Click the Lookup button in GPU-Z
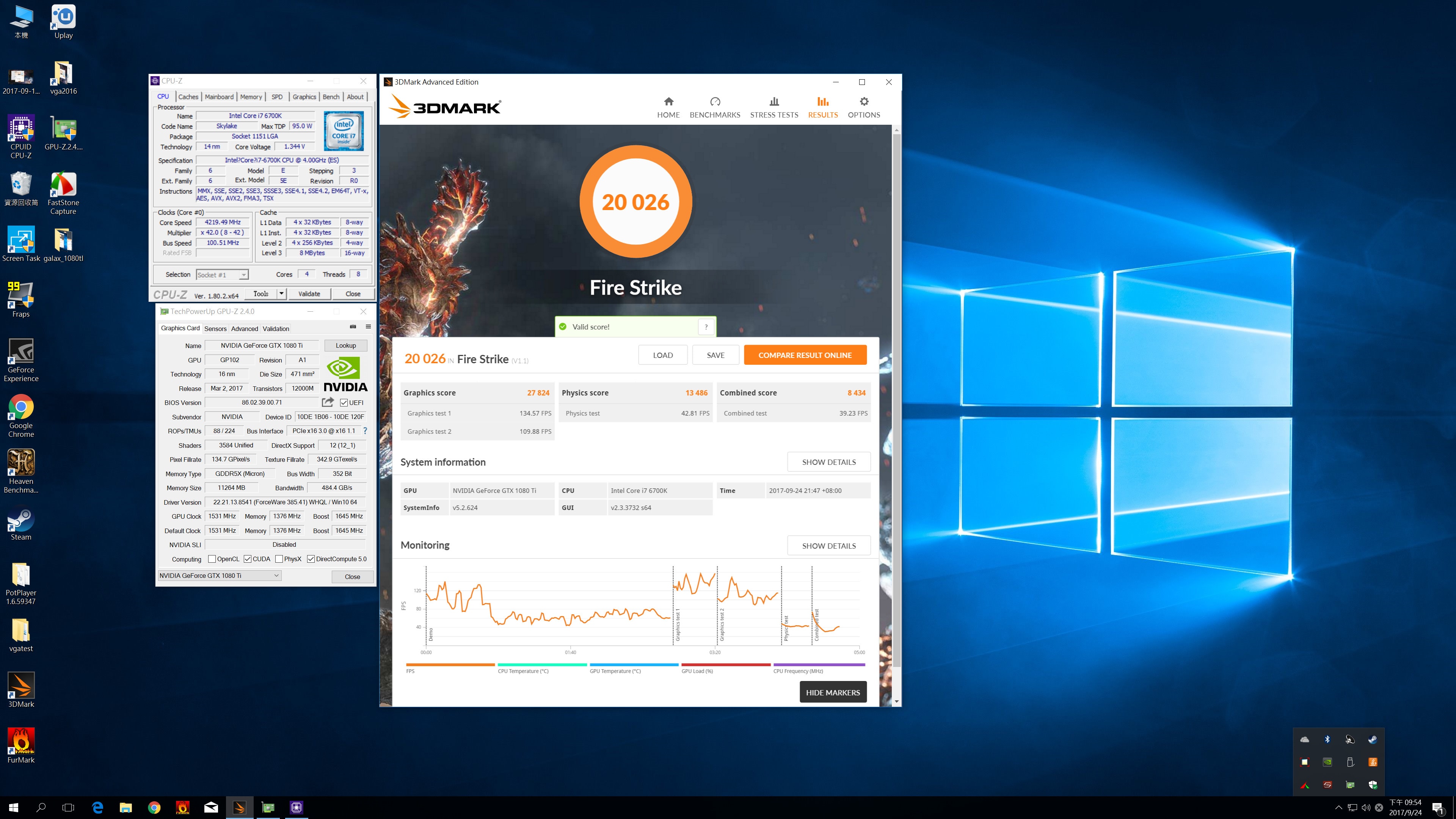This screenshot has height=819, width=1456. 346,345
